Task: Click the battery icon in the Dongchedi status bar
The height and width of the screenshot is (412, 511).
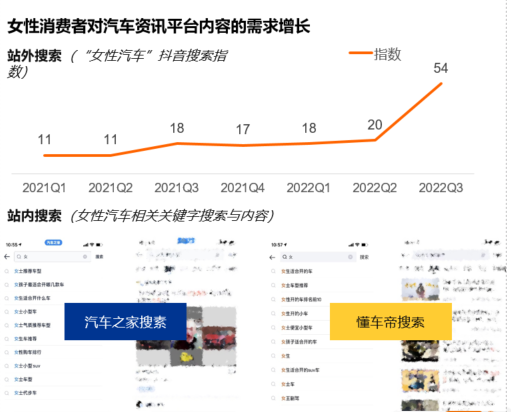Action: [x=365, y=245]
